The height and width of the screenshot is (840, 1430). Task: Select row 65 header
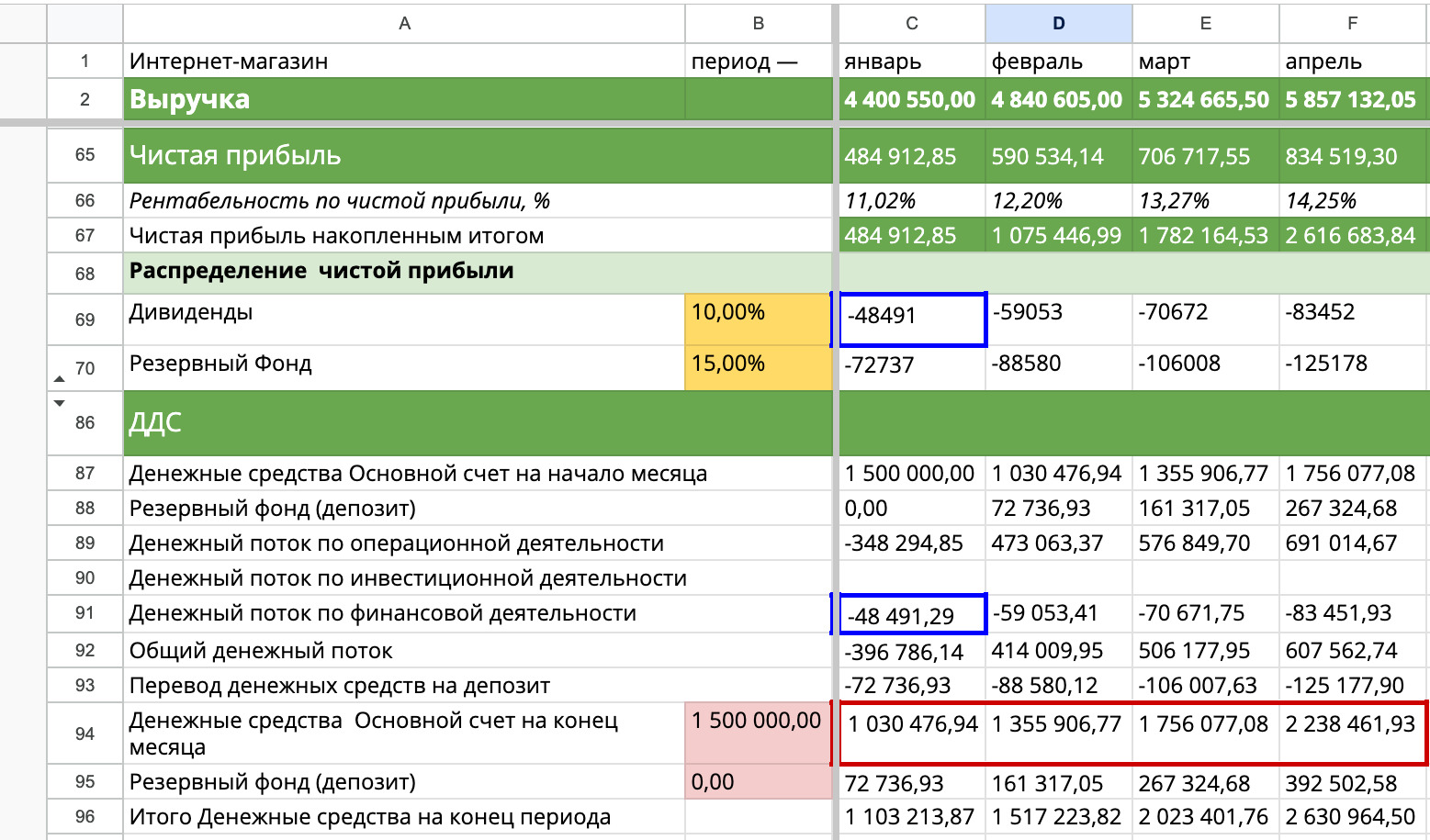84,155
